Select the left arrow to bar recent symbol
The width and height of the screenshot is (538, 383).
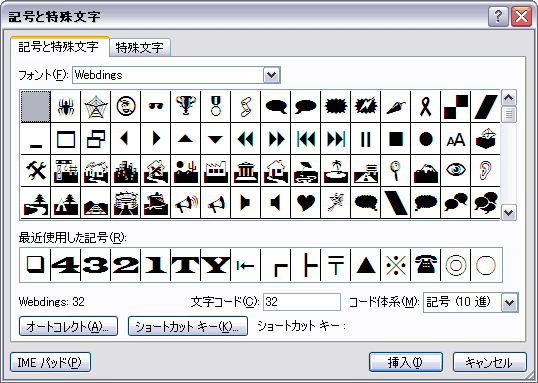click(x=246, y=265)
